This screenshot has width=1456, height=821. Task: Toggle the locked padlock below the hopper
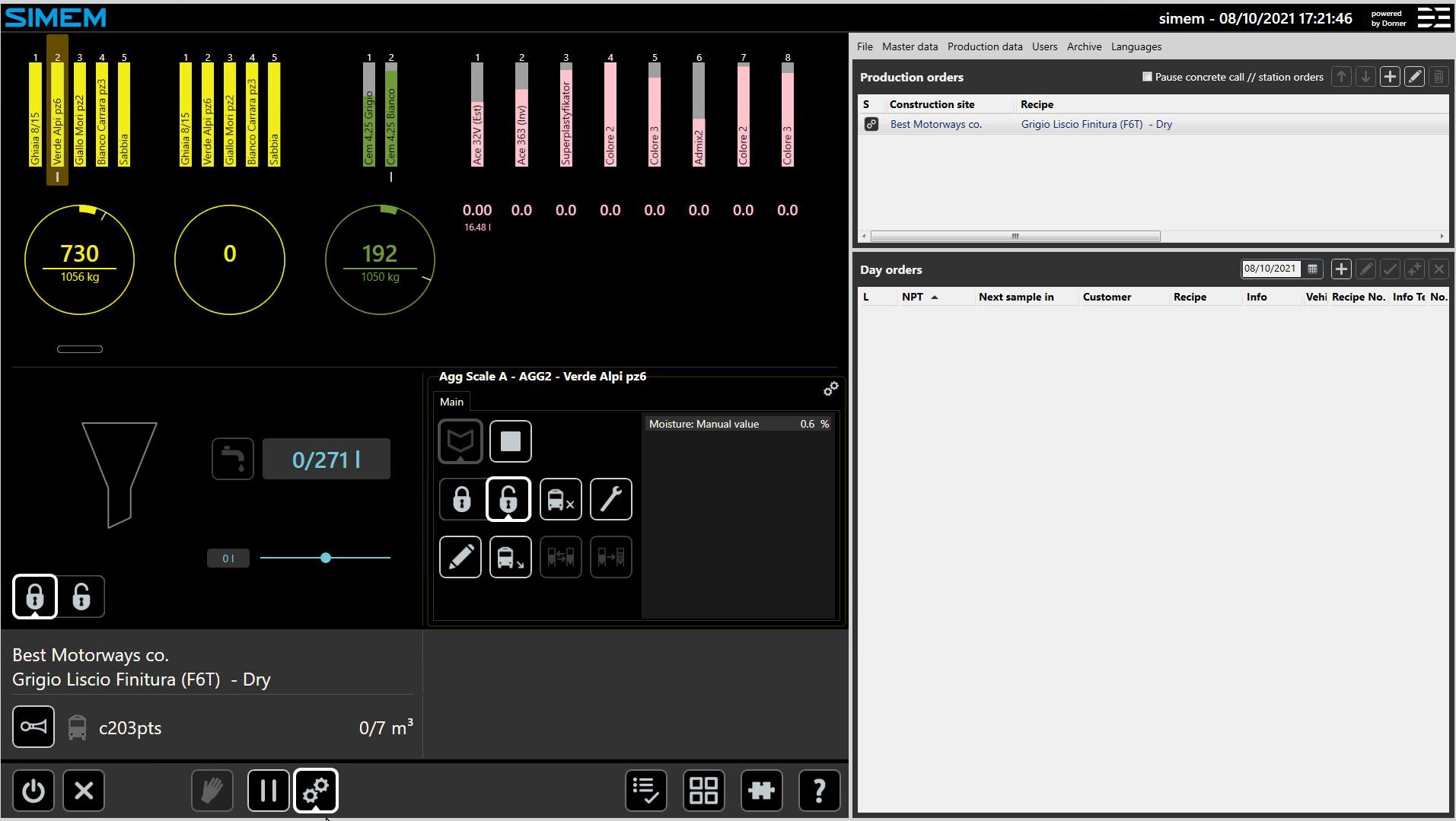35,597
